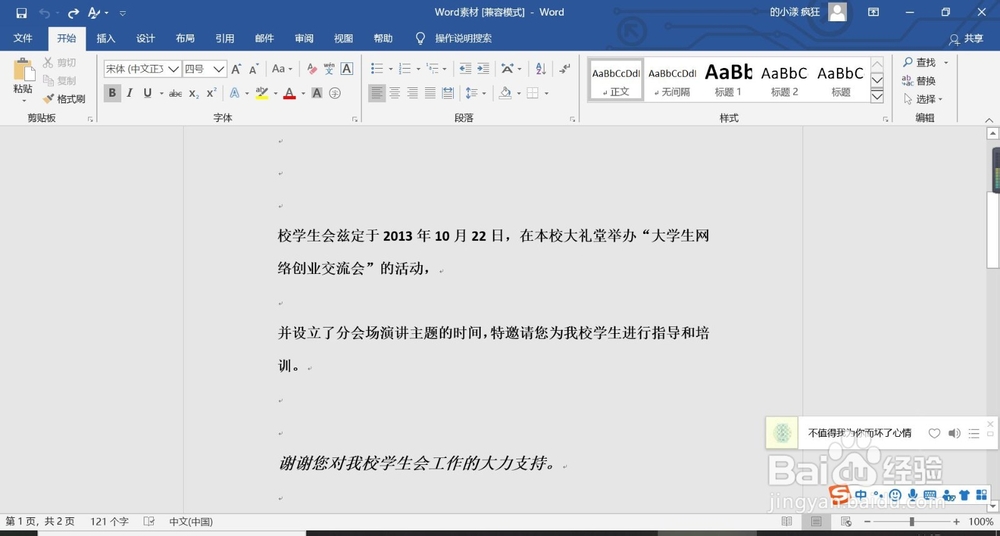
Task: Switch to Layout (布局) tab
Action: coord(185,38)
